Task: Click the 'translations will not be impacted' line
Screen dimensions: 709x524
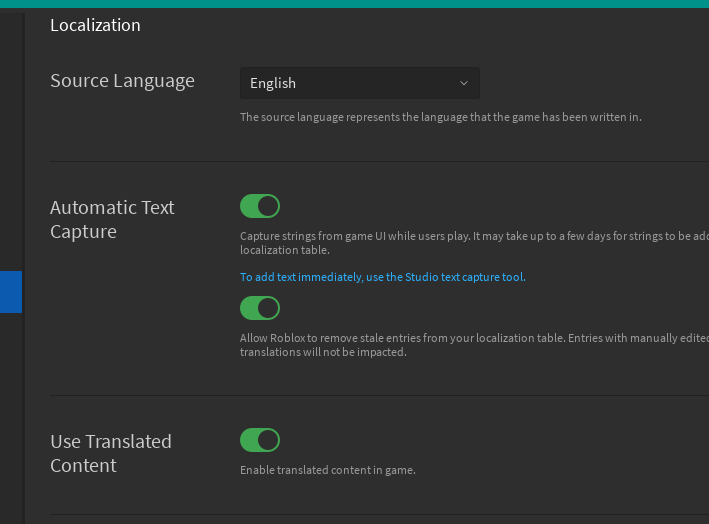Action: pos(323,352)
